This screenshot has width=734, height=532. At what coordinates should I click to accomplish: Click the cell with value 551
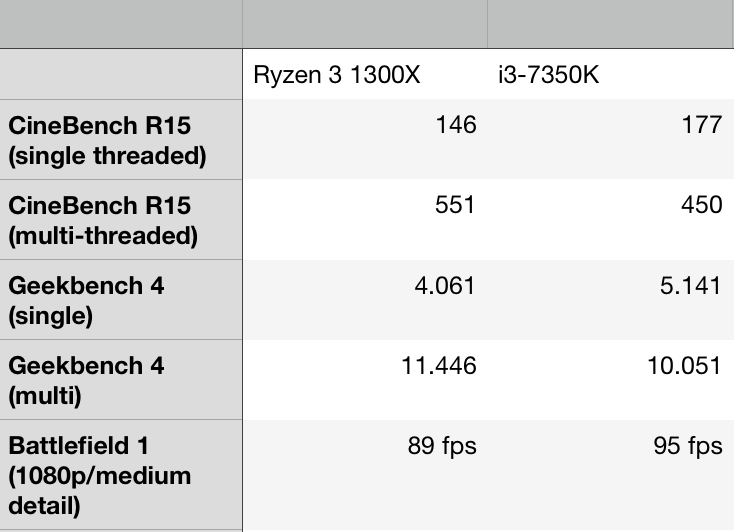coord(364,220)
